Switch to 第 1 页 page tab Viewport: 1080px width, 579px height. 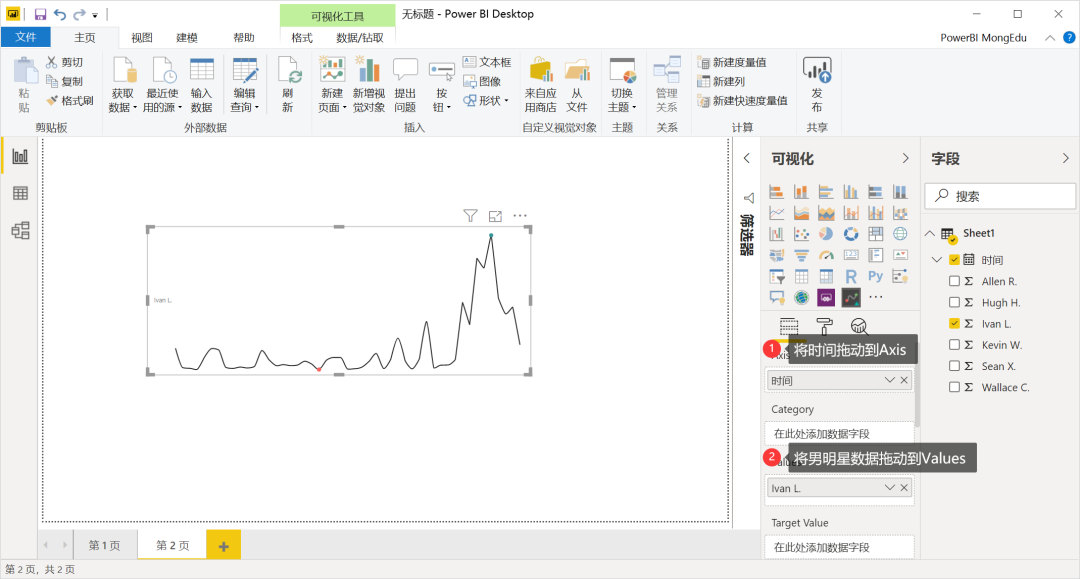tap(104, 545)
